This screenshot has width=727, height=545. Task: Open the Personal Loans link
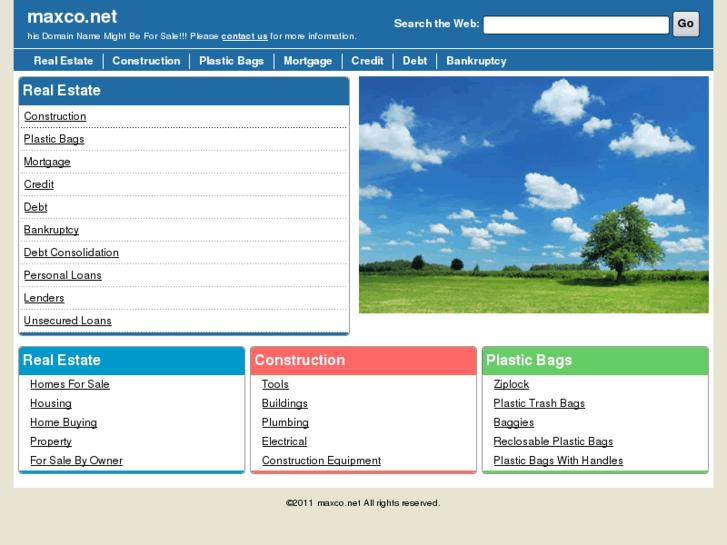coord(62,276)
